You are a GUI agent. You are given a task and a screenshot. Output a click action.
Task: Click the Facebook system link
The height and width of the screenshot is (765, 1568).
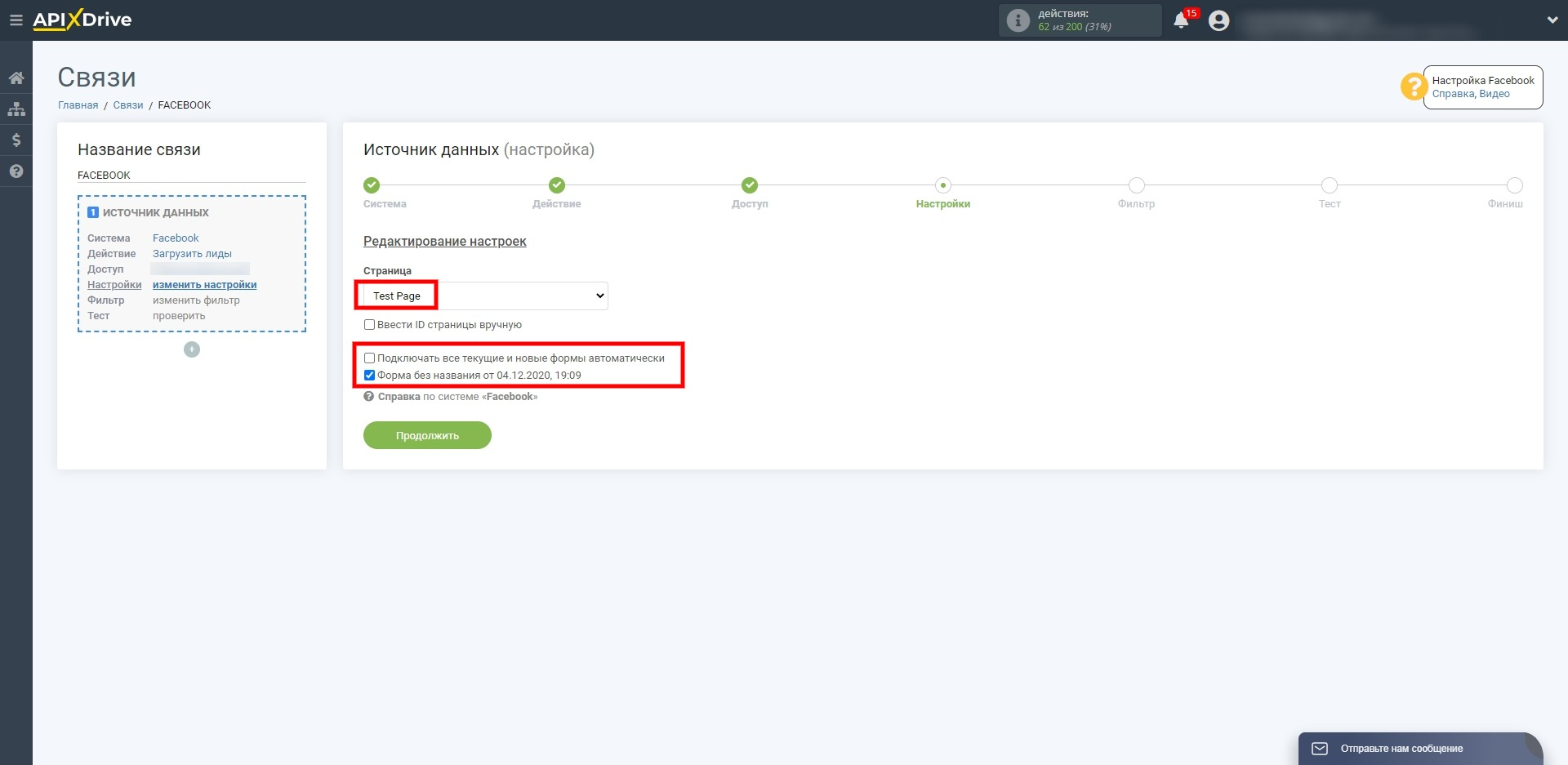pos(176,238)
